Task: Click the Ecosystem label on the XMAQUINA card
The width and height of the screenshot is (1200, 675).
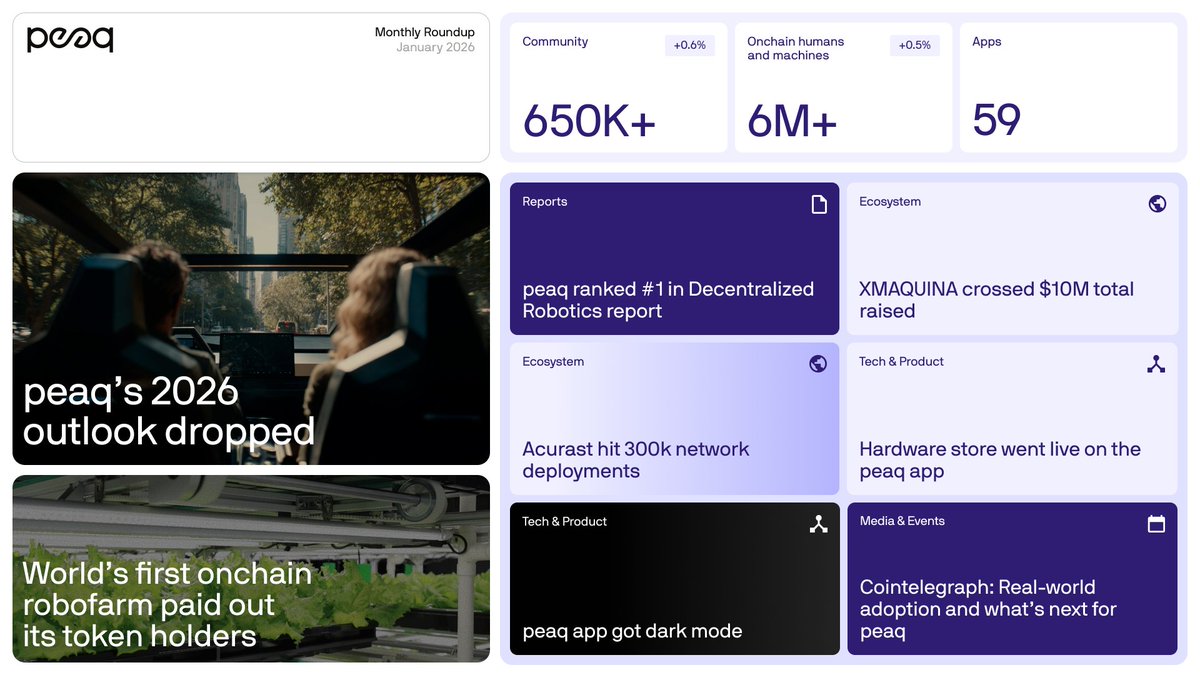Action: [x=890, y=201]
